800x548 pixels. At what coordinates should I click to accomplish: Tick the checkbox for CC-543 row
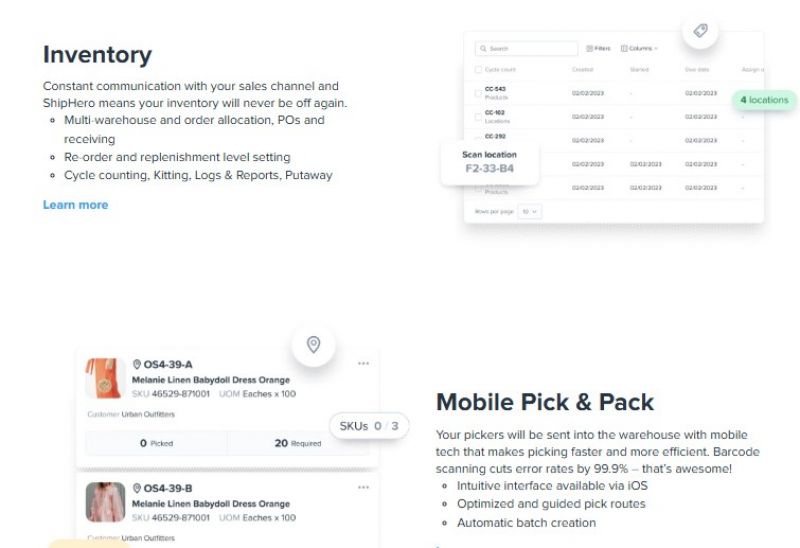click(478, 93)
